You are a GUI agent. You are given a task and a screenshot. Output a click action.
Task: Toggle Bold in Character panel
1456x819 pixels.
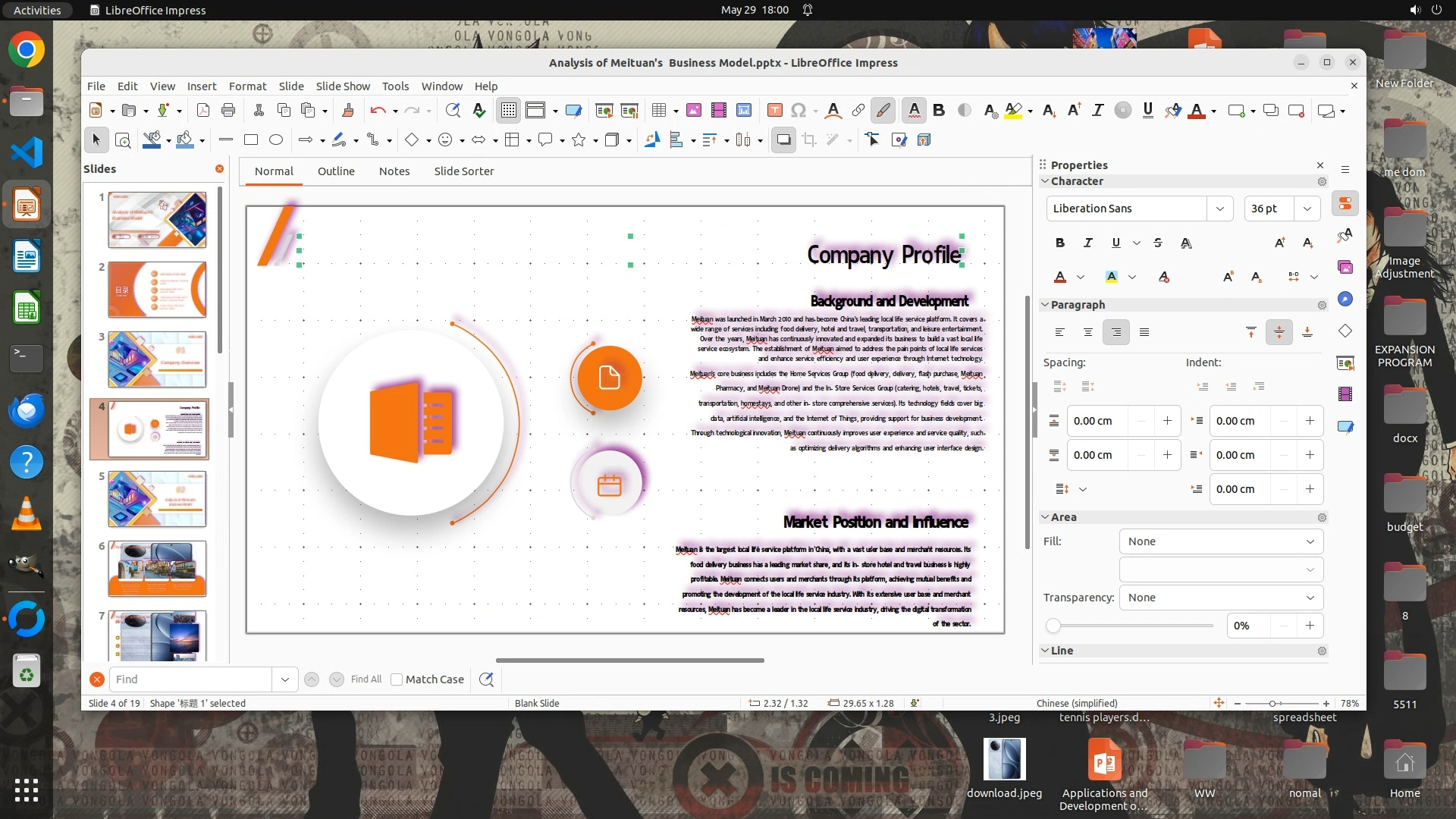(1059, 243)
